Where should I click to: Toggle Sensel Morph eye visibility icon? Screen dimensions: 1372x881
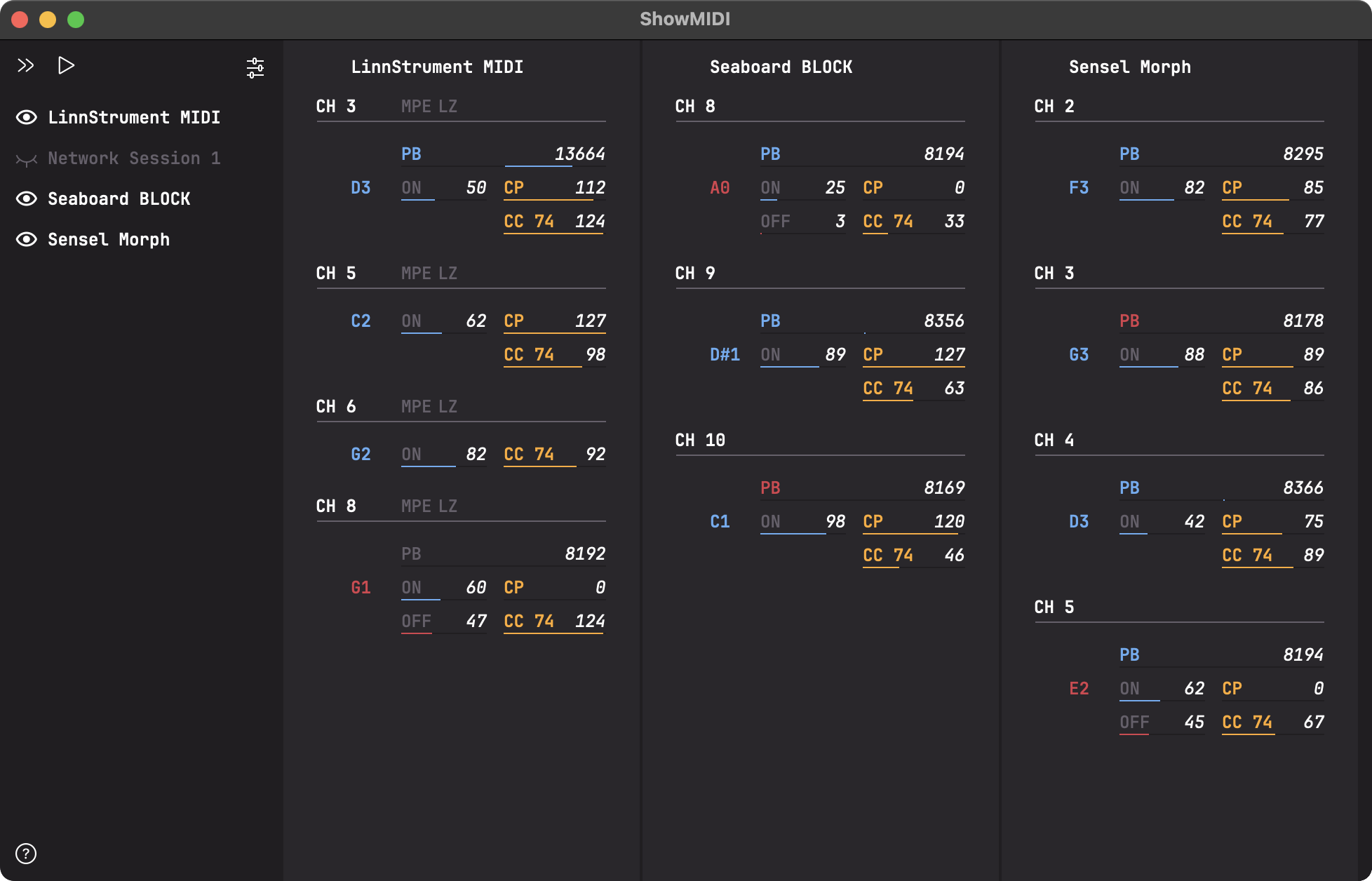click(27, 239)
